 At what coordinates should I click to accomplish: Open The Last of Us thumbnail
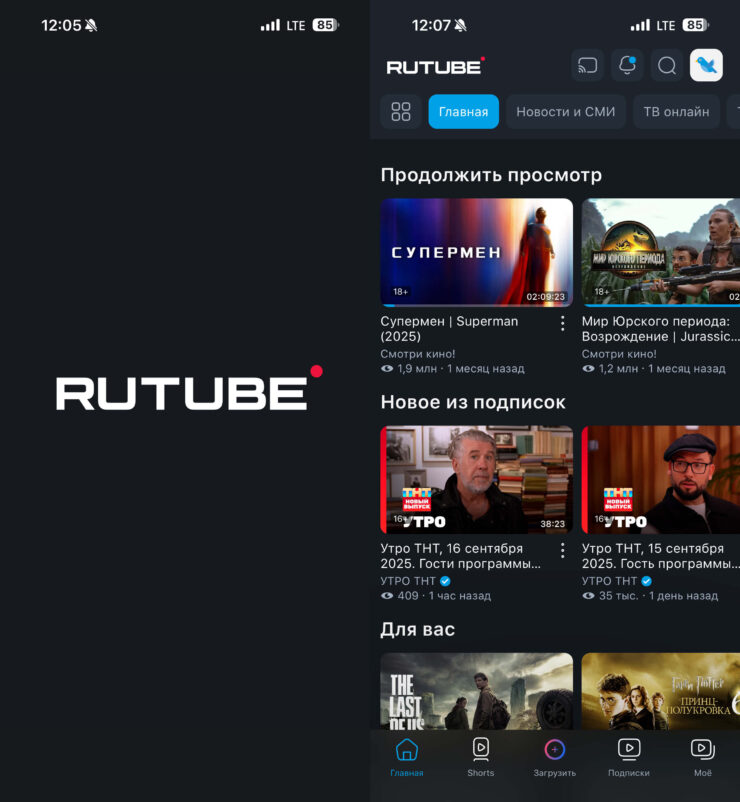tap(477, 691)
